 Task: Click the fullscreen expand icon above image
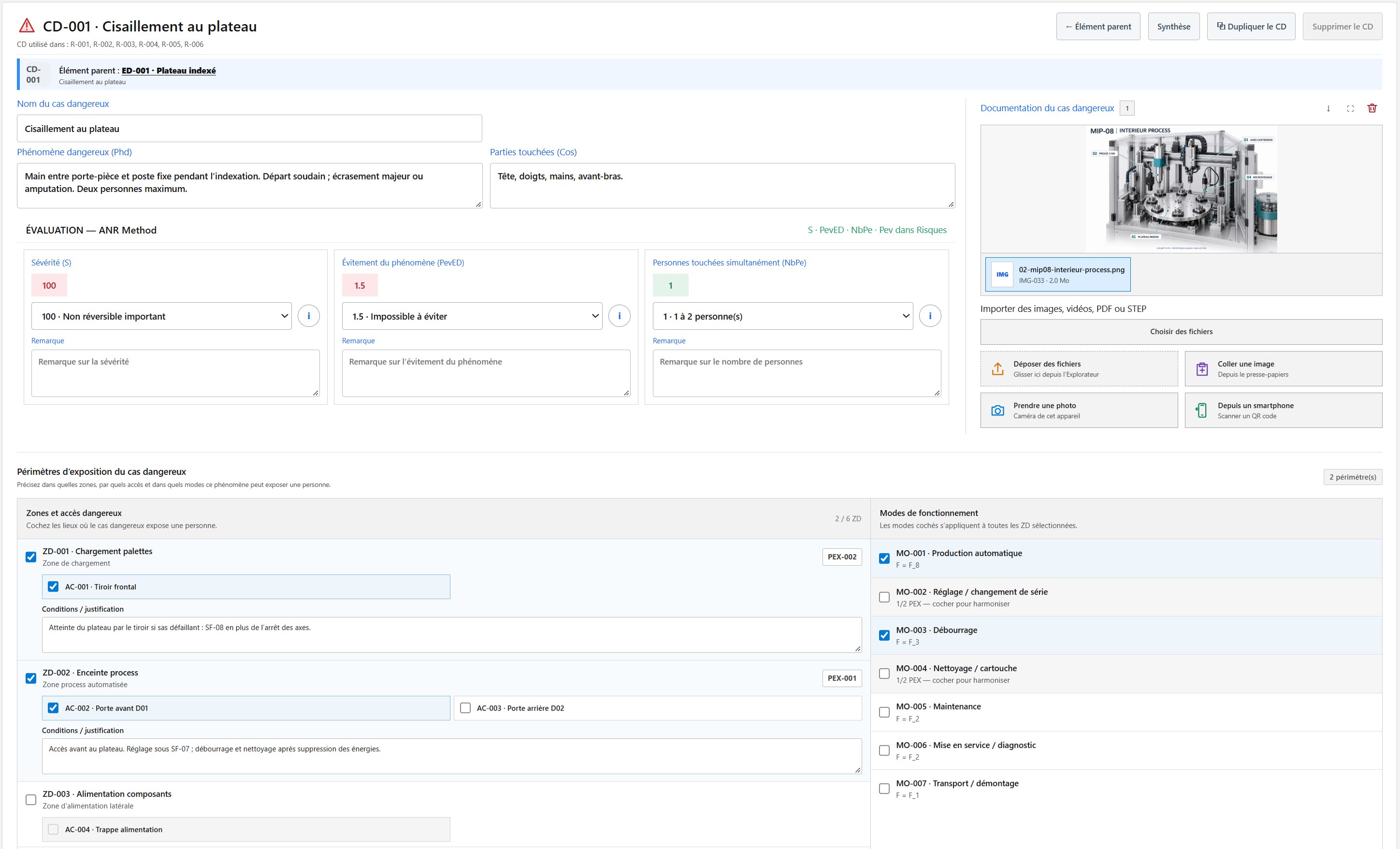(1350, 108)
